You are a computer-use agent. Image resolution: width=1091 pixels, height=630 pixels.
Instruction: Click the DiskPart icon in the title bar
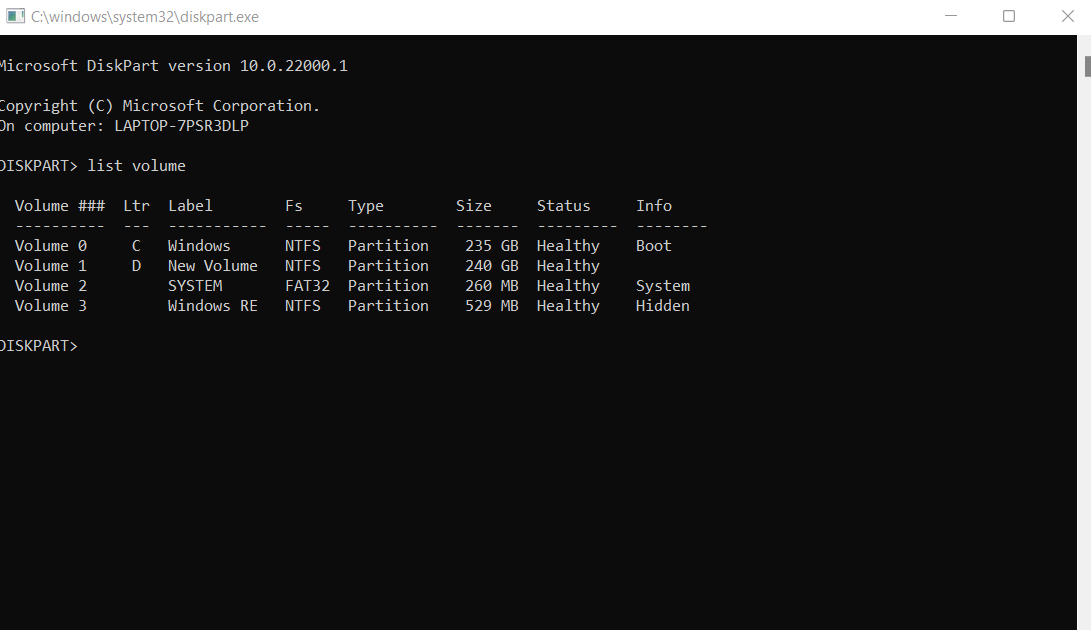pyautogui.click(x=16, y=16)
